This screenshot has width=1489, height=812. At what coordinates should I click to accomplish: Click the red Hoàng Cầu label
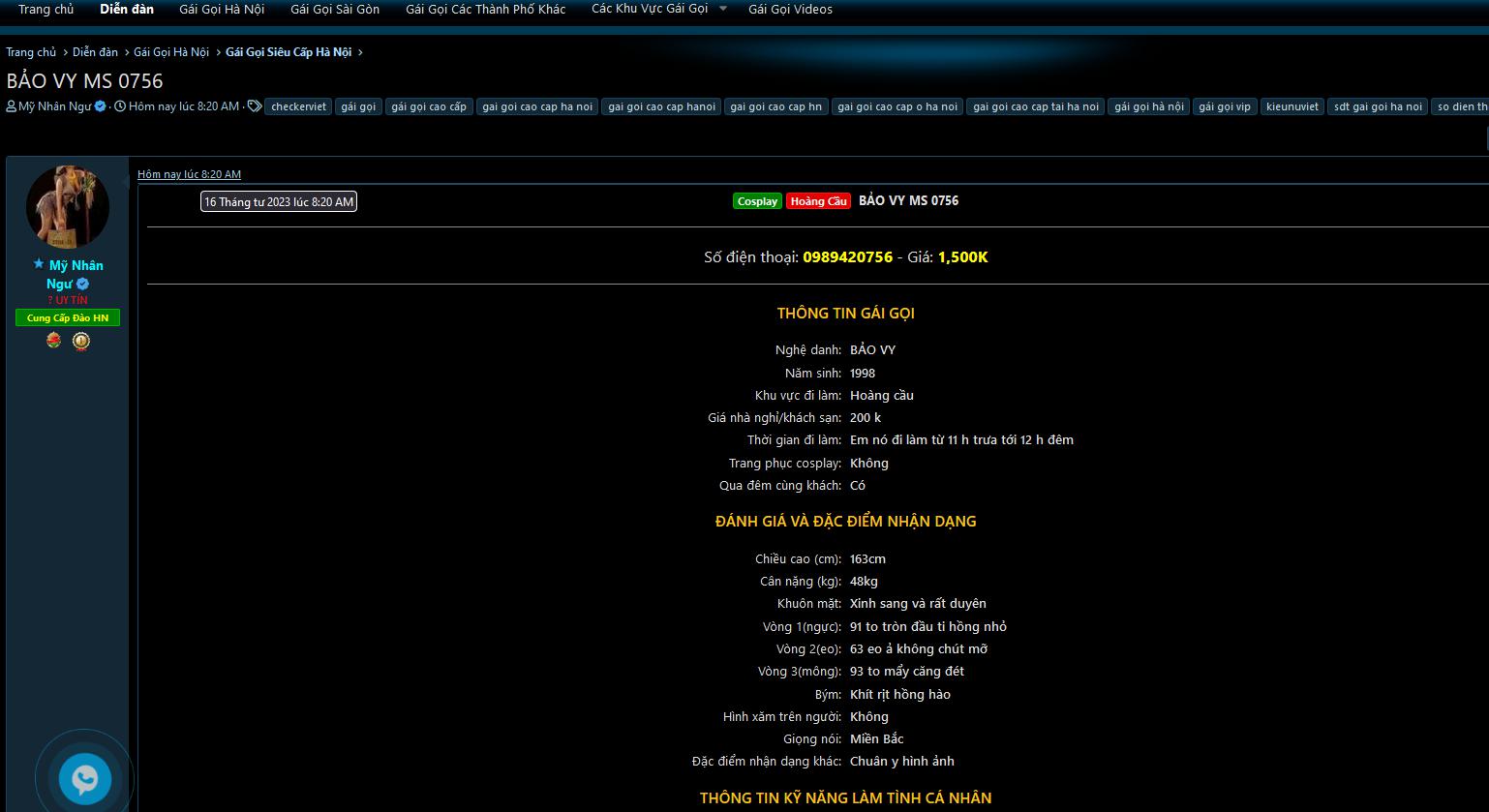[818, 201]
